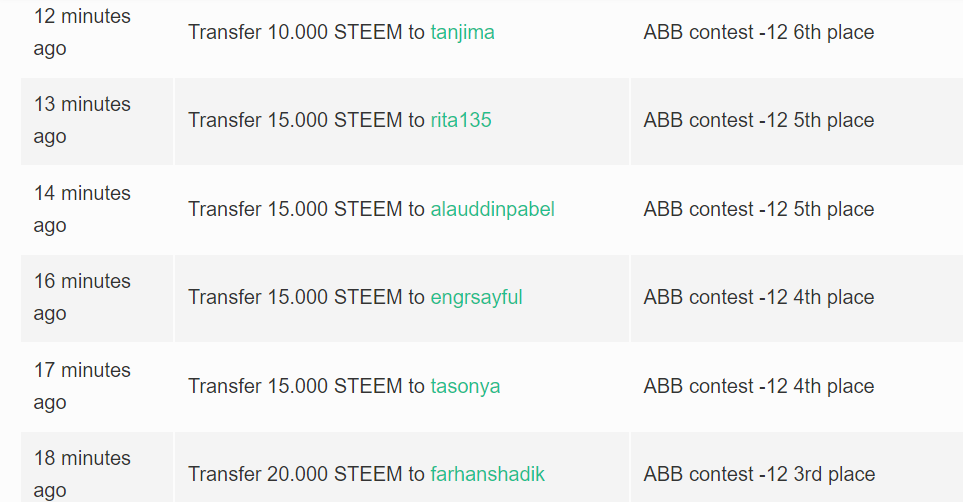The image size is (963, 502).
Task: Open the rita135 account link
Action: click(x=461, y=120)
